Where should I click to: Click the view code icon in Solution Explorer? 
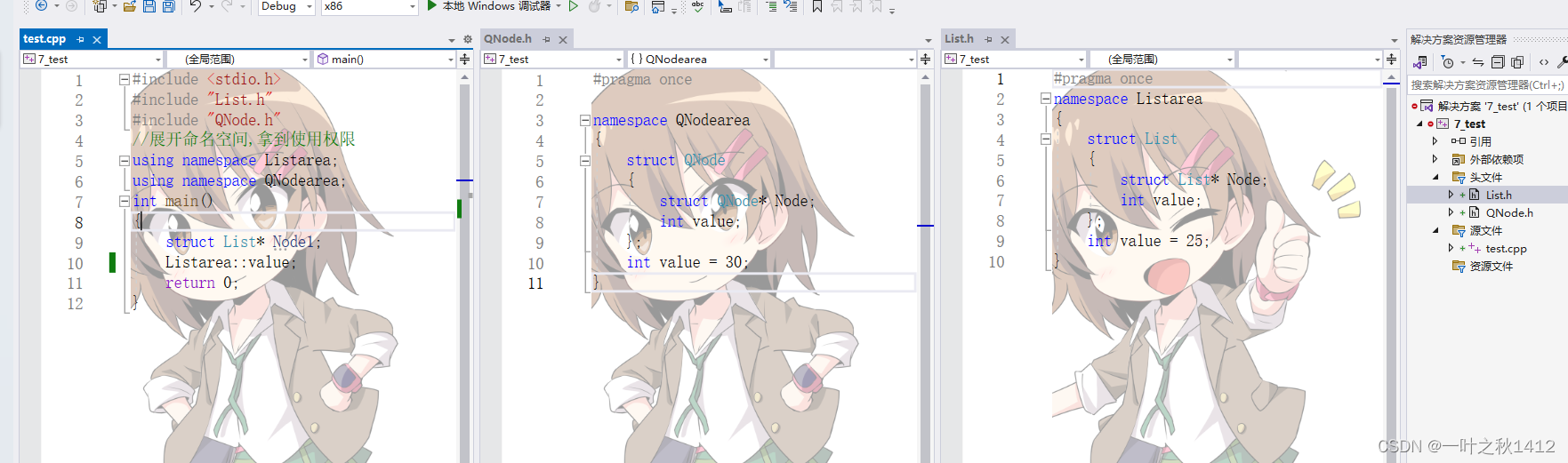point(1544,61)
